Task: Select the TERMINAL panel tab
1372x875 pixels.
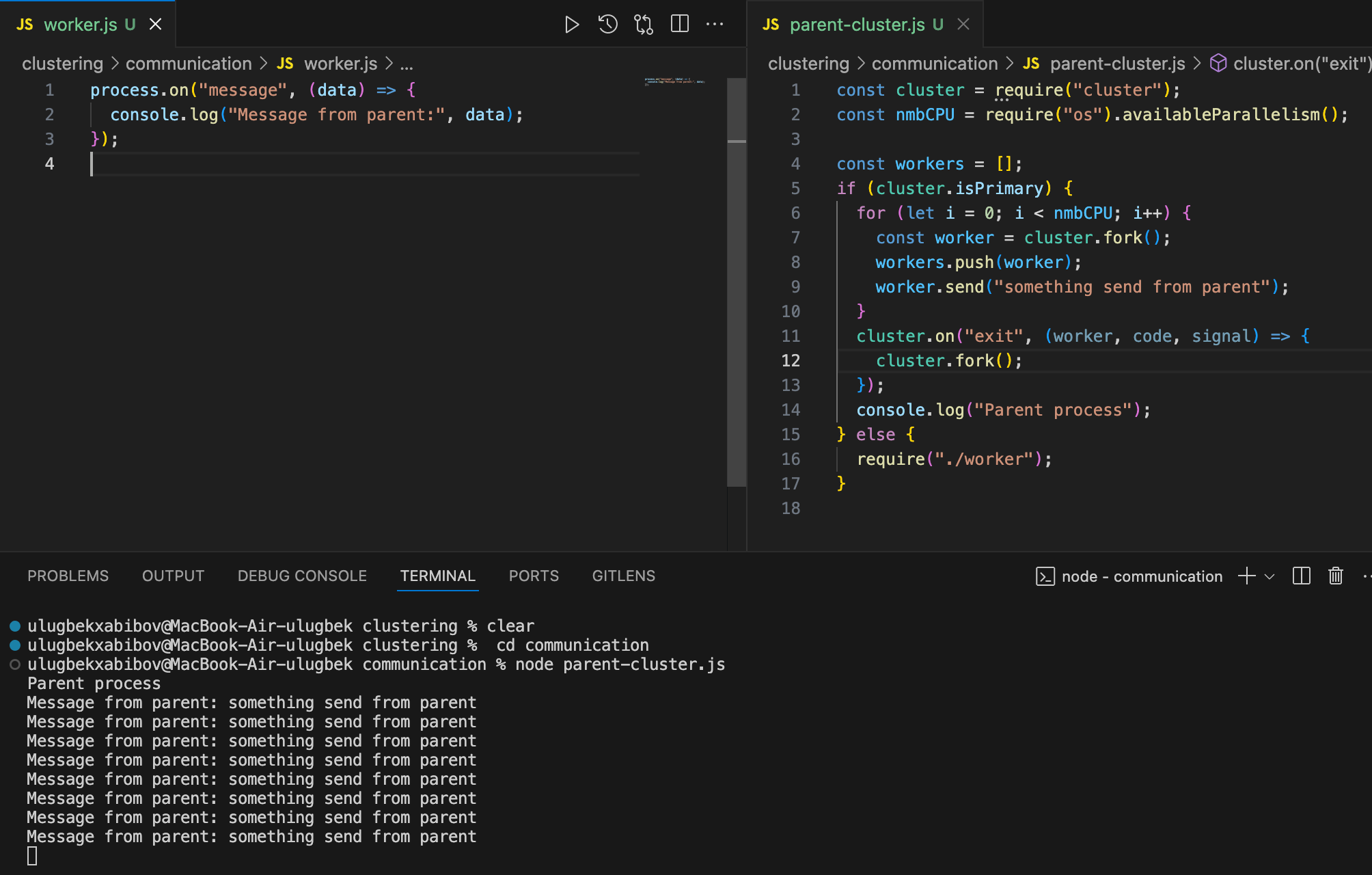Action: tap(438, 576)
